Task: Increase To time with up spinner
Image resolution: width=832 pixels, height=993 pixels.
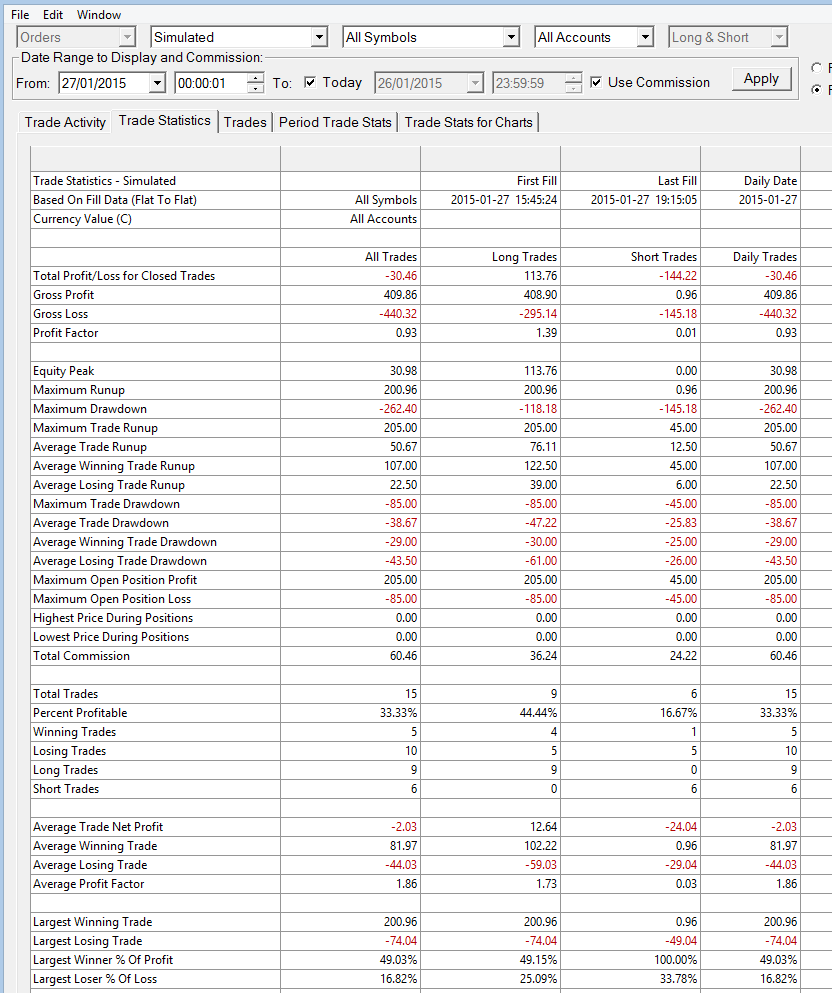Action: tap(573, 78)
